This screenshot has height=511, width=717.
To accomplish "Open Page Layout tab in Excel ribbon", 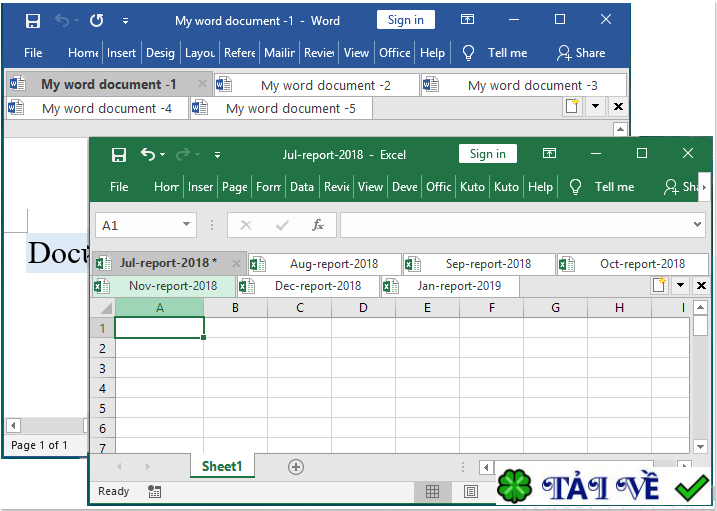I will coord(235,187).
